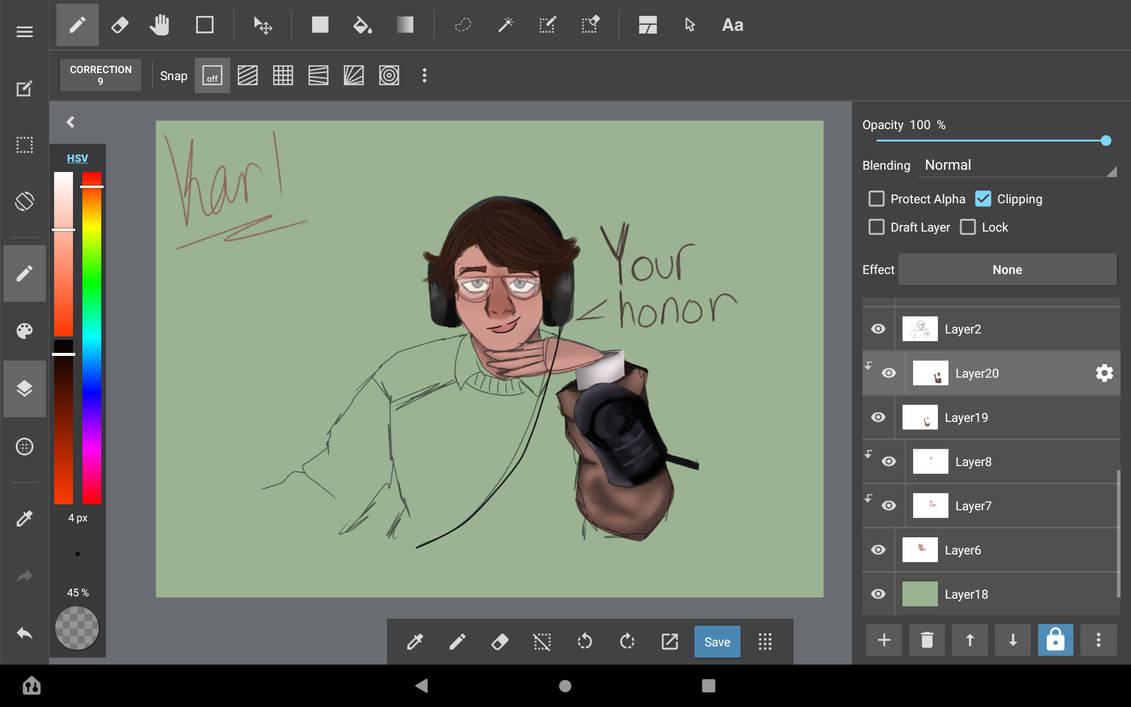
Task: Hide Layer20 with its eye icon
Action: 889,373
